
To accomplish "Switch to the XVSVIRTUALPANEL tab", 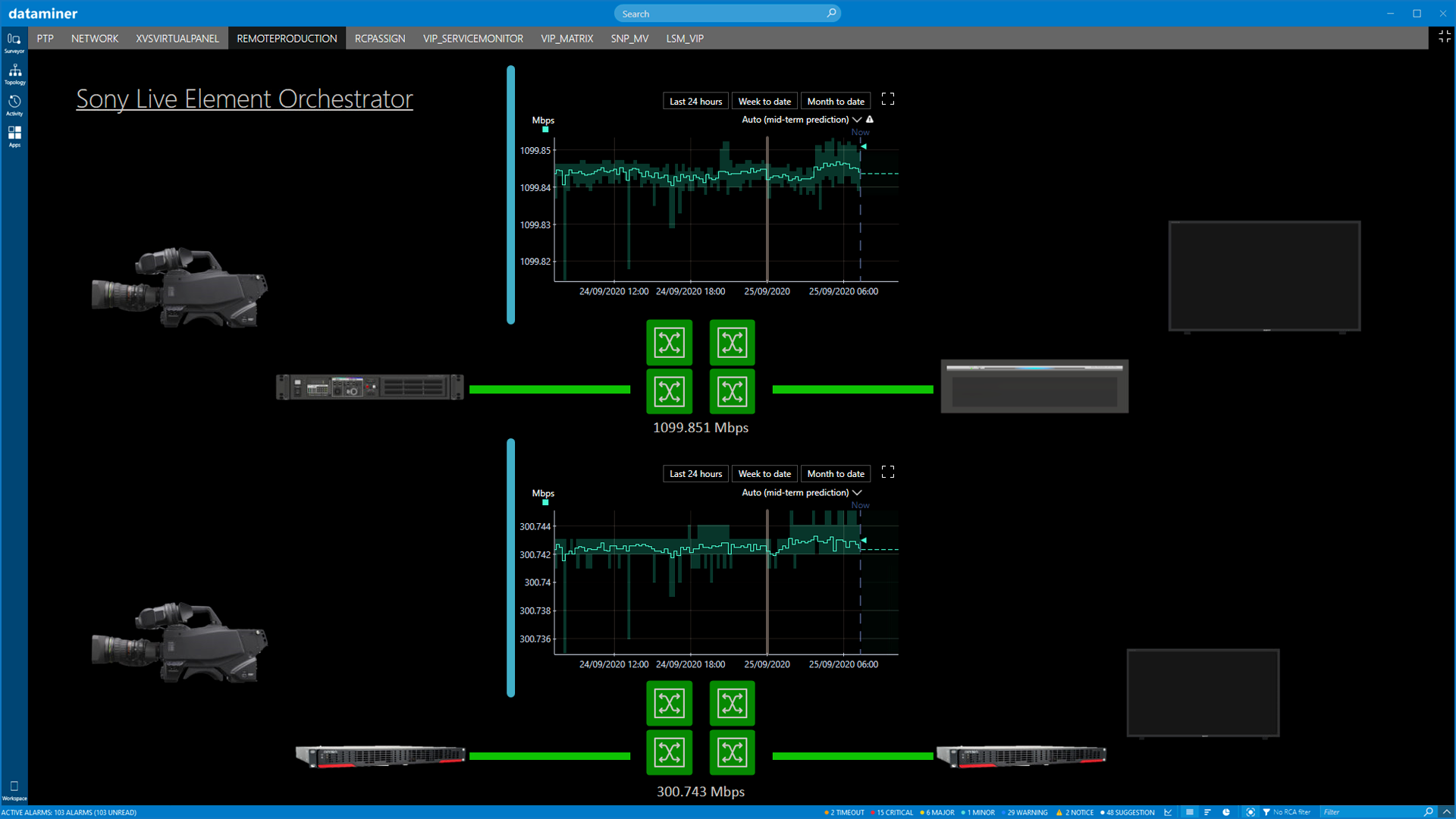I will coord(177,39).
